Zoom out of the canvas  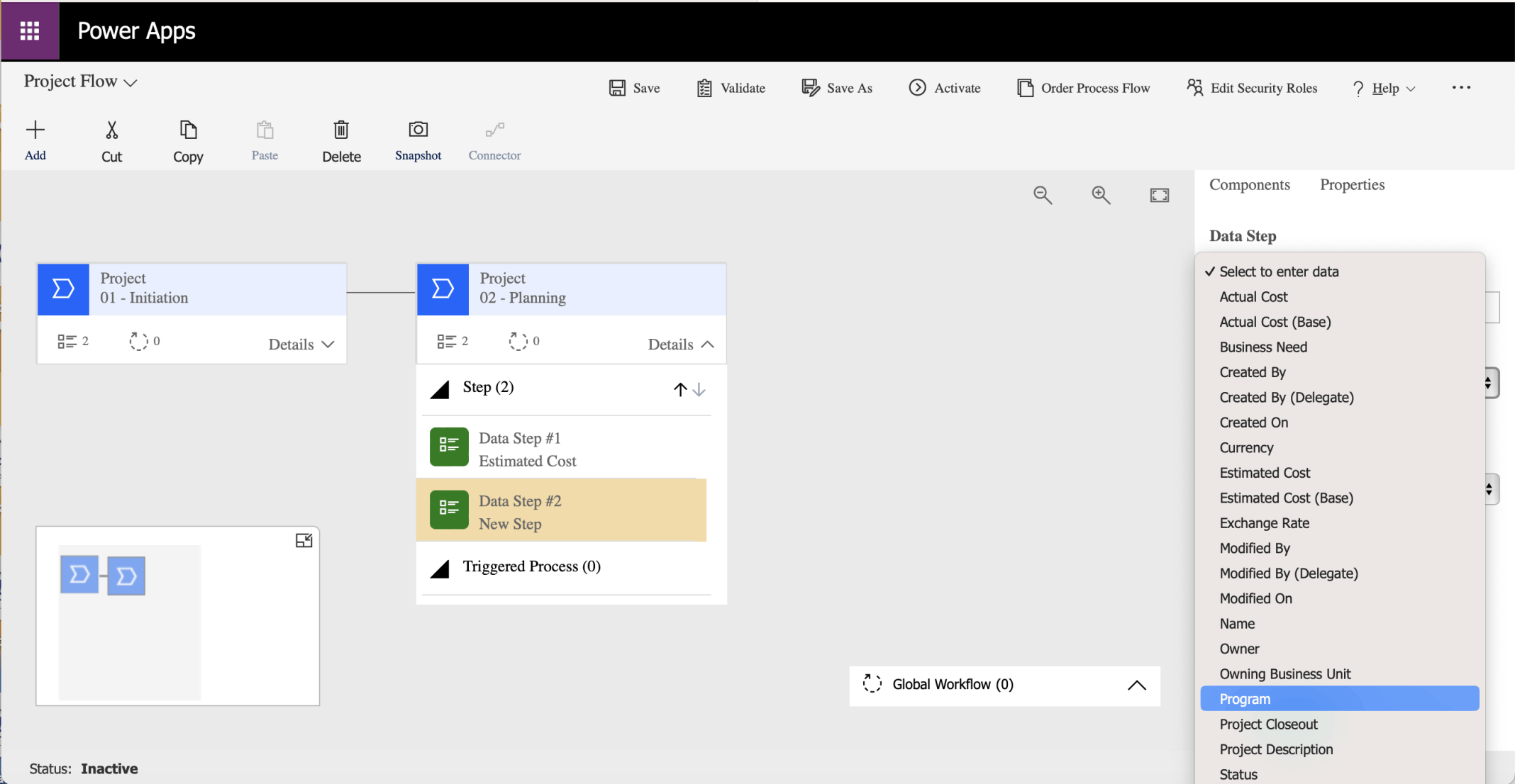point(1043,195)
